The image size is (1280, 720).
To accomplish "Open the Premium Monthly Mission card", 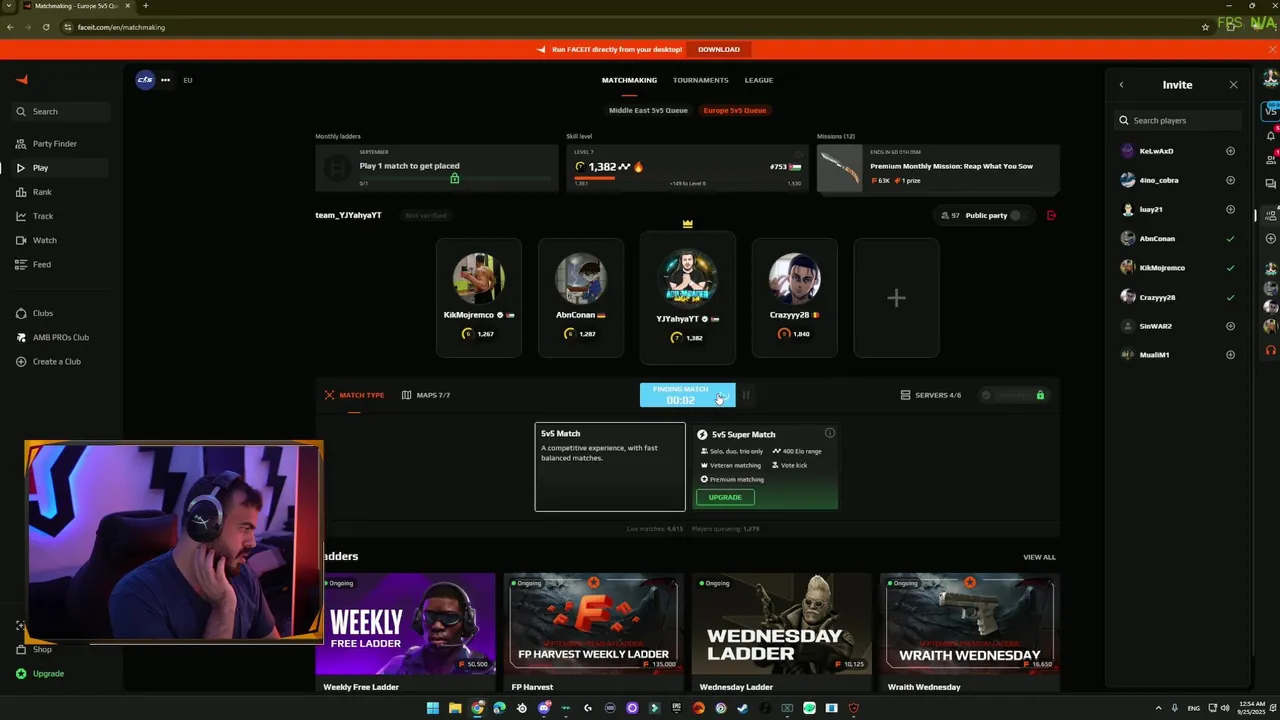I will click(938, 168).
